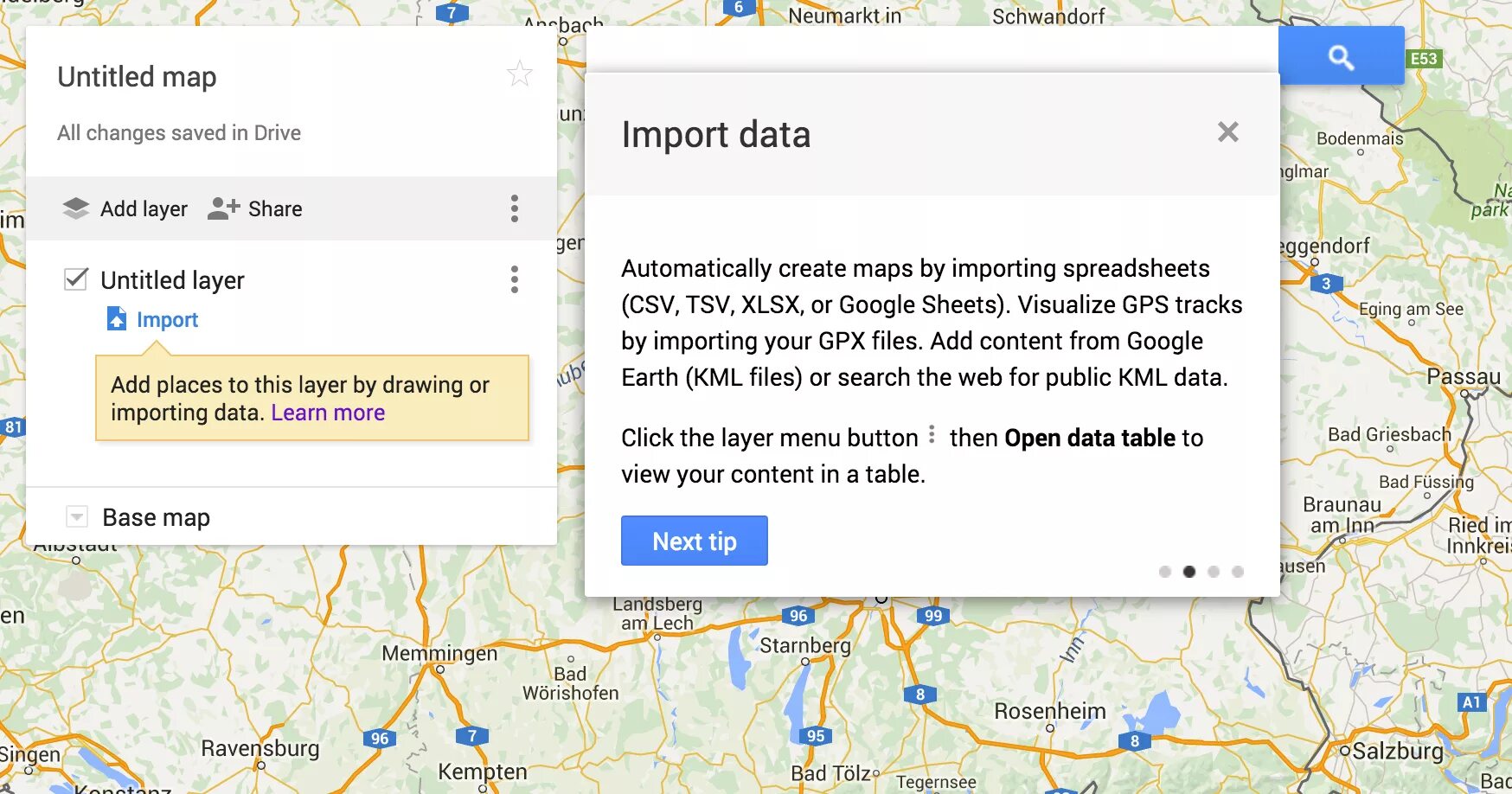Uncheck the Untitled layer checkbox

tap(76, 279)
